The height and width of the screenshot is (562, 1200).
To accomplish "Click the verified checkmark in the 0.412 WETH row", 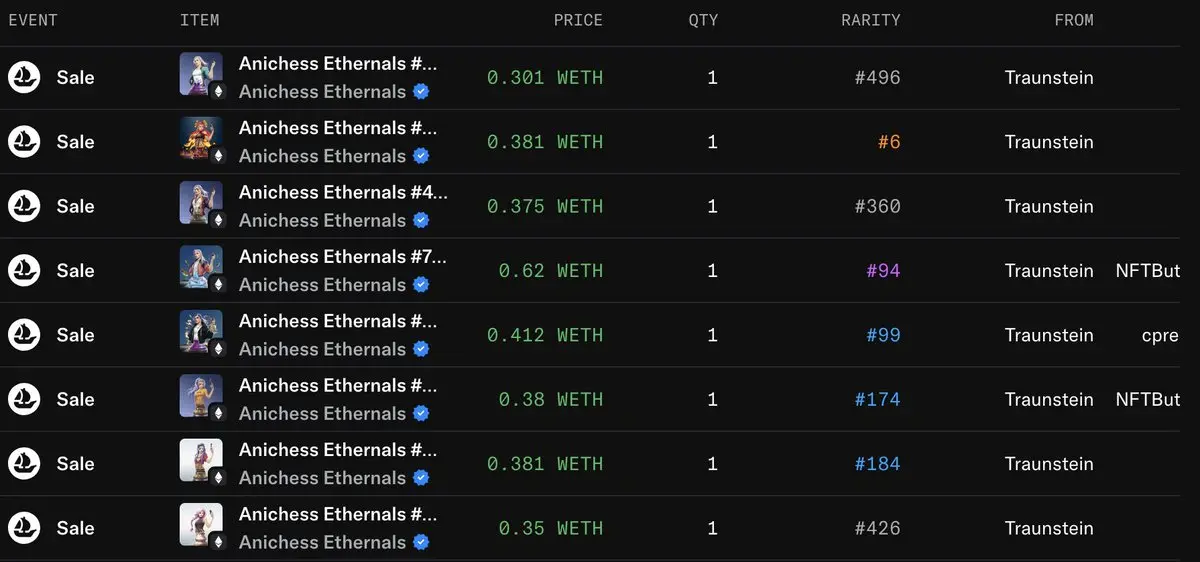I will (421, 349).
